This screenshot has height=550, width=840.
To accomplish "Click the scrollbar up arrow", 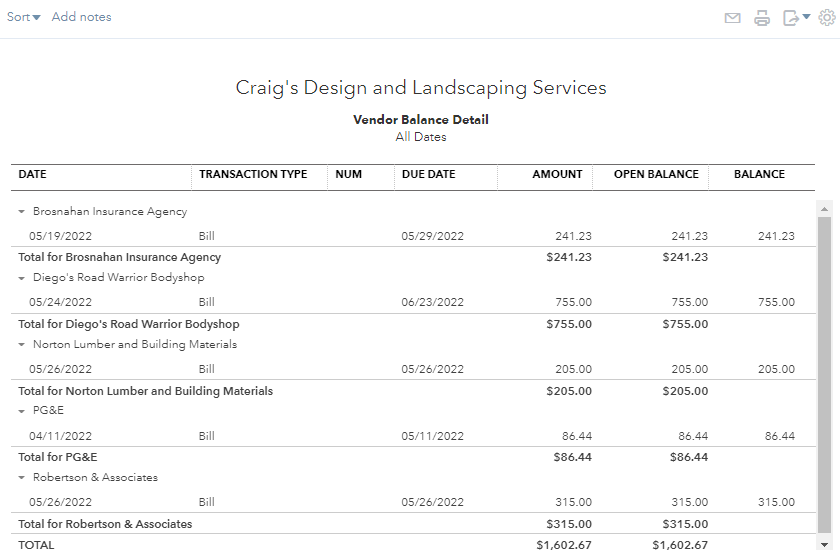I will [x=824, y=209].
